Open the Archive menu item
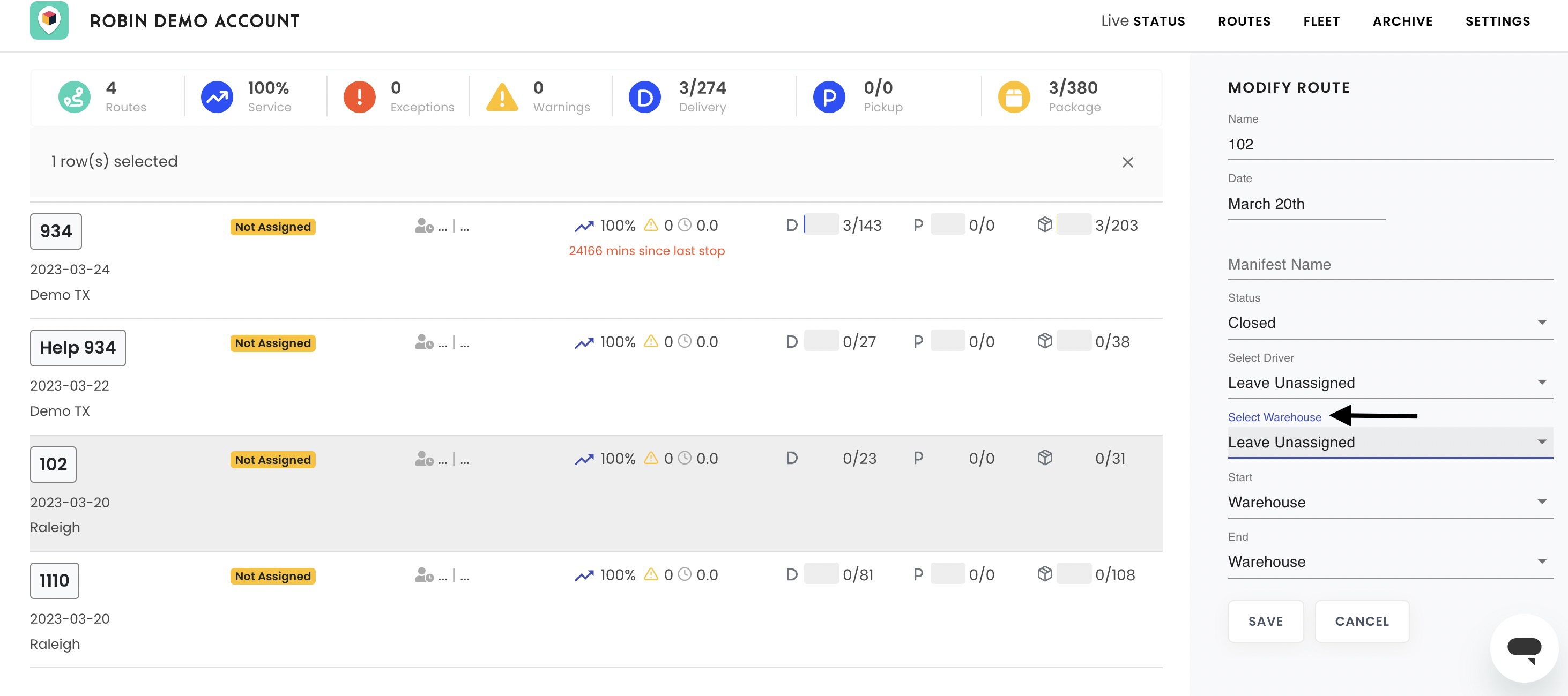The width and height of the screenshot is (1568, 696). tap(1402, 21)
